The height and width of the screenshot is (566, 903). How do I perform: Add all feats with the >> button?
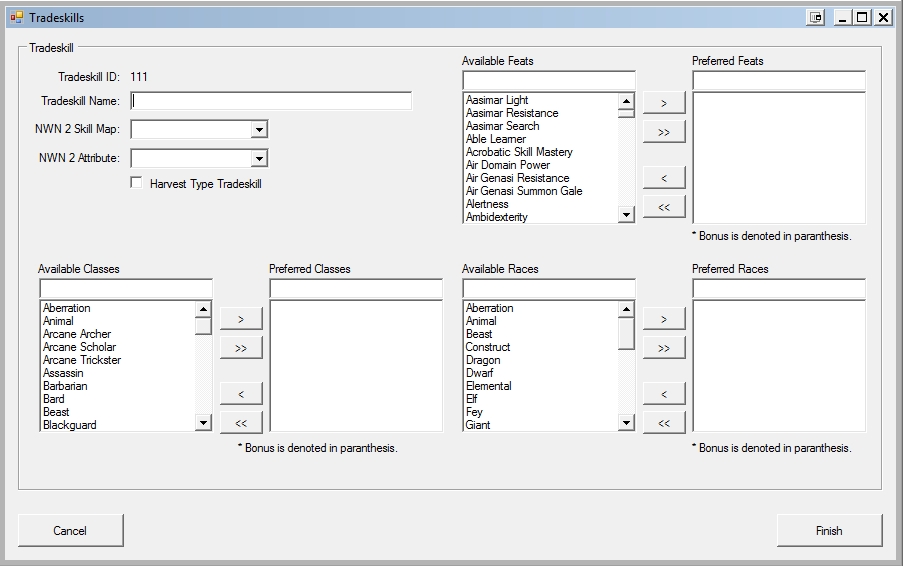click(664, 132)
